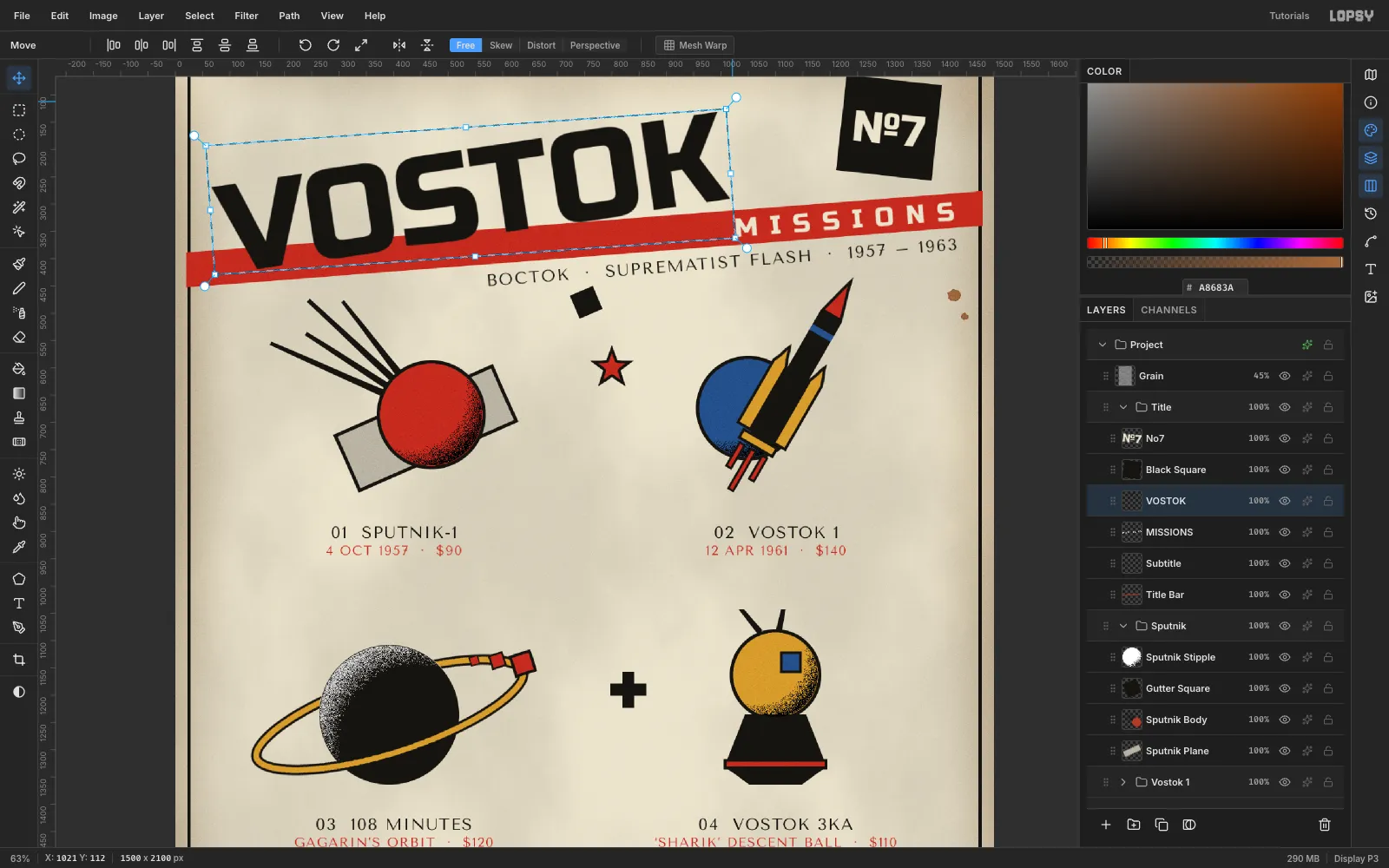
Task: Hide the MISSIONS layer
Action: 1285,532
